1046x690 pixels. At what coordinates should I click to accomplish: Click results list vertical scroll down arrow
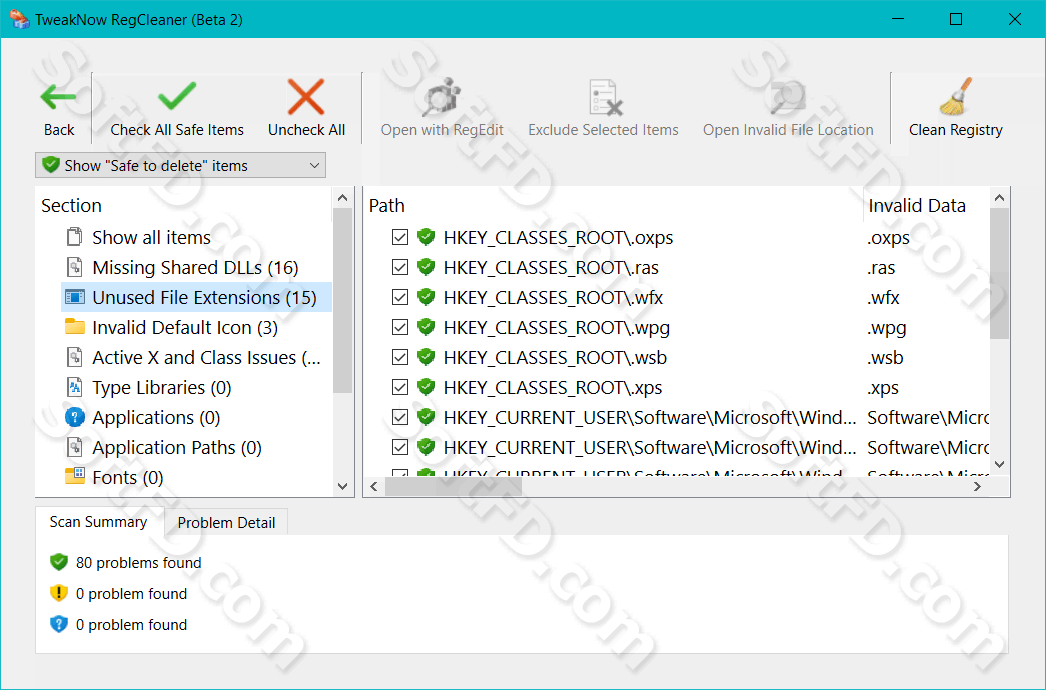[999, 464]
